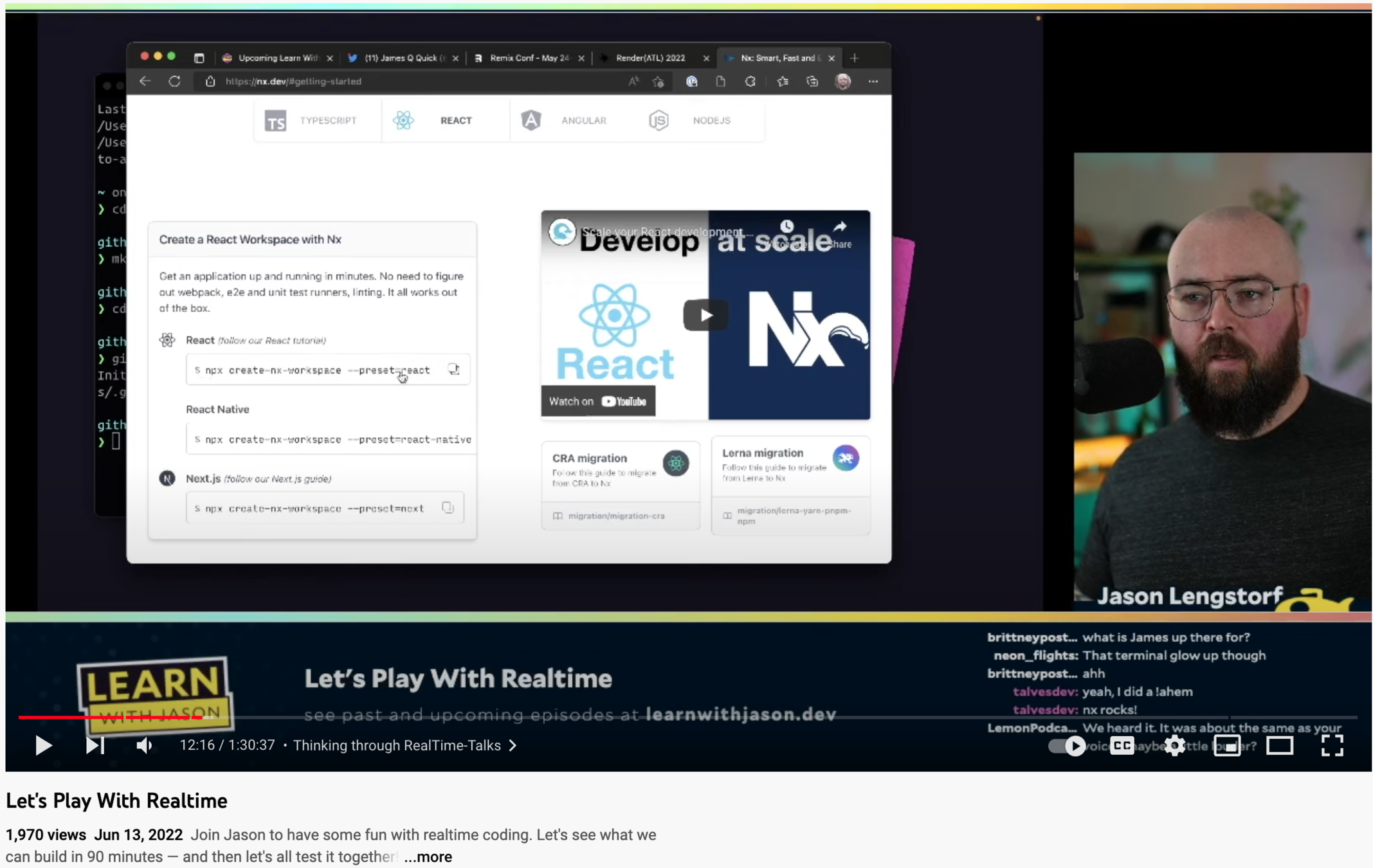This screenshot has height=868, width=1373.
Task: Play the embedded 'Develop at scale' video
Action: coord(705,315)
